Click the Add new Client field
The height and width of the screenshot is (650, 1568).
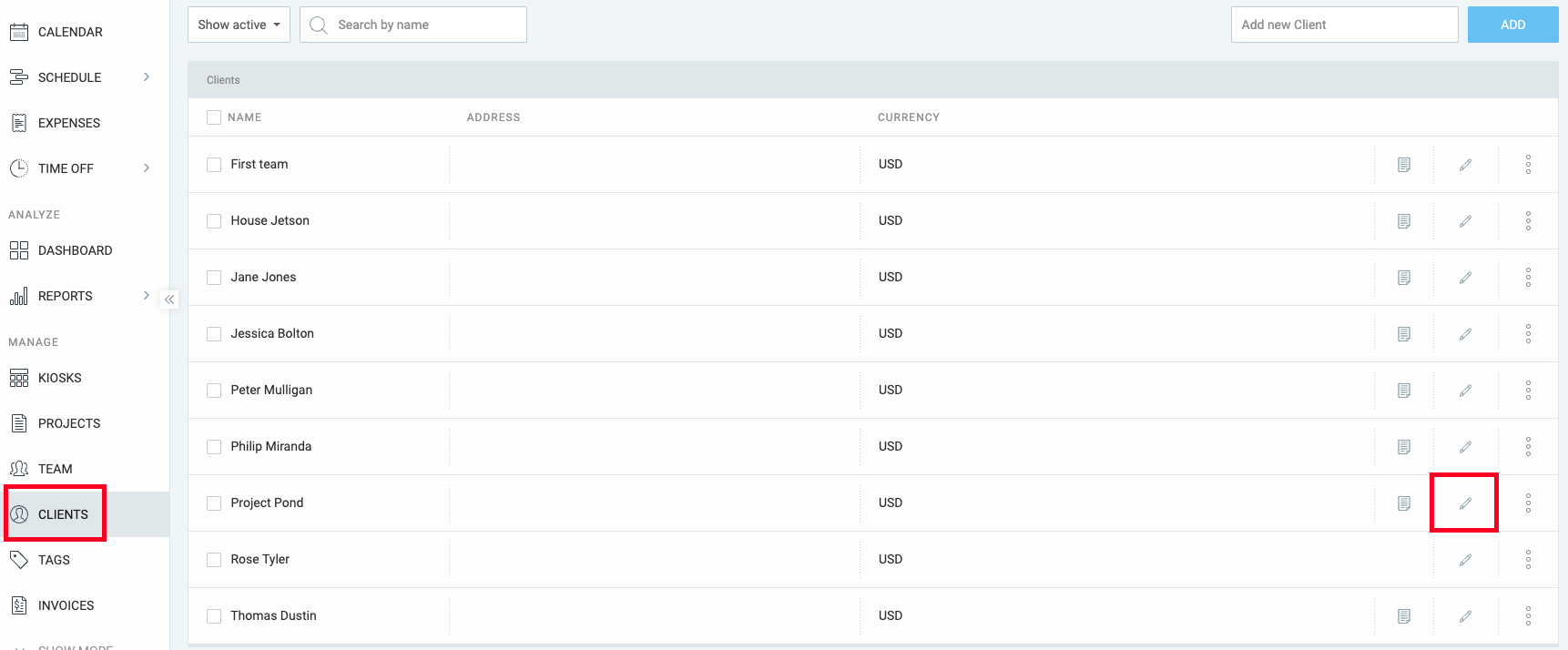(x=1344, y=25)
